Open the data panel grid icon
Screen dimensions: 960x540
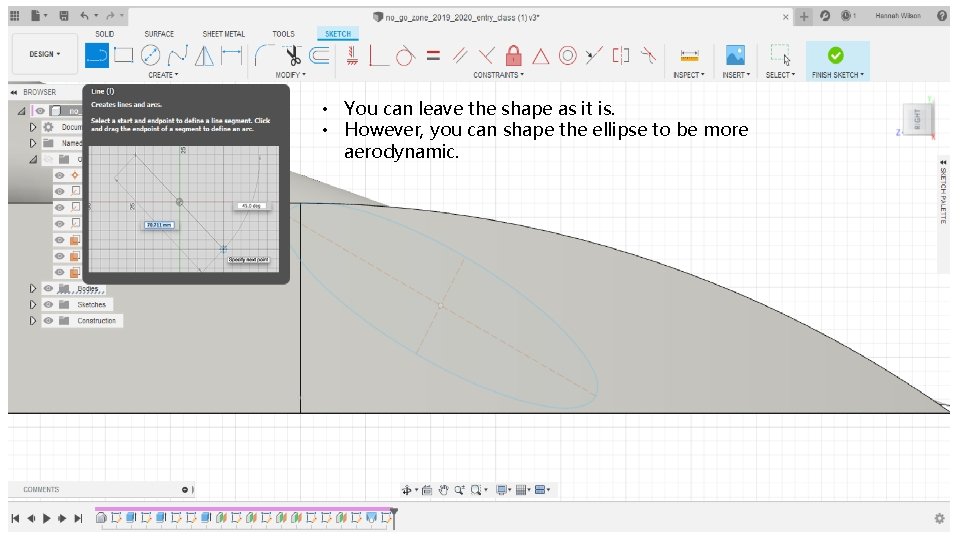15,16
